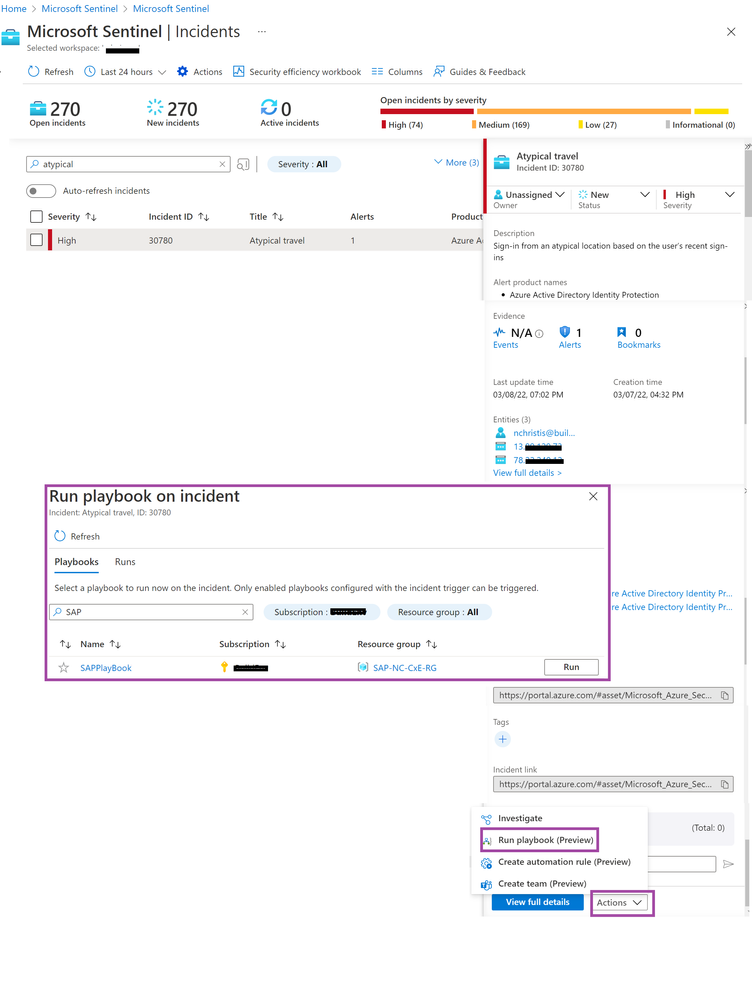The width and height of the screenshot is (752, 999).
Task: Switch to the Playbooks tab
Action: pyautogui.click(x=76, y=561)
